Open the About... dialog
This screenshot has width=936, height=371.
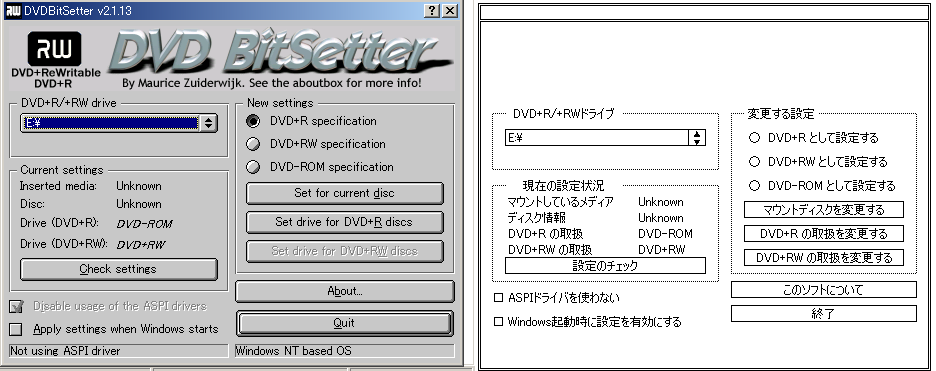click(344, 292)
